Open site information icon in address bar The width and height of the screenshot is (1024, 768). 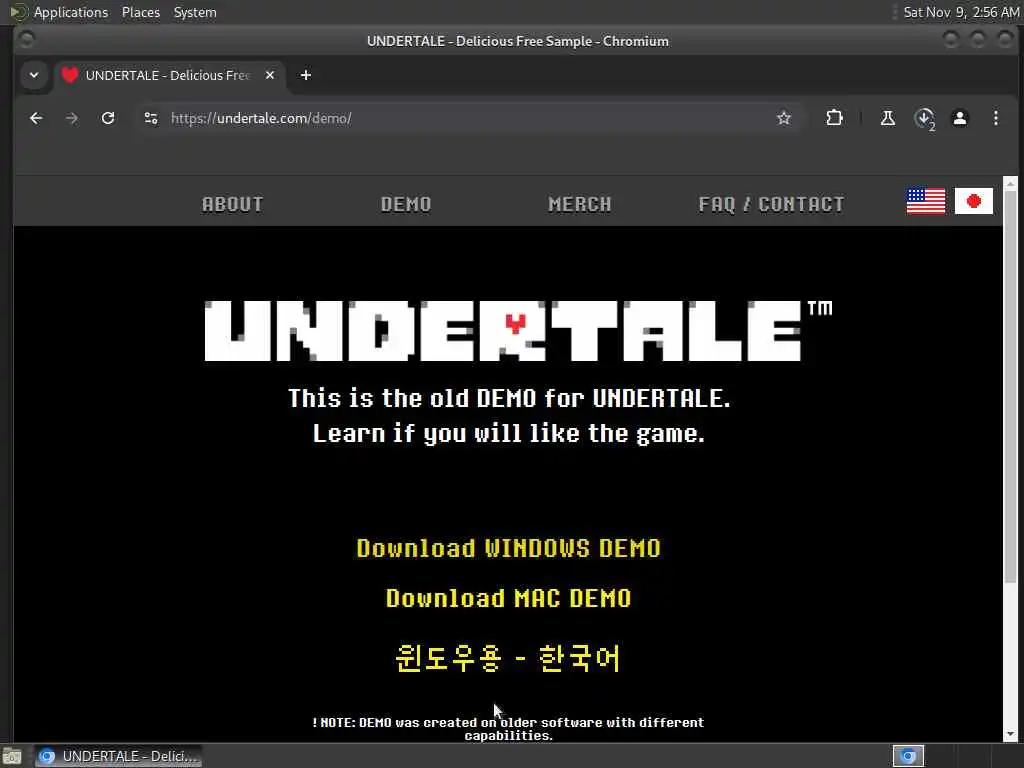(151, 118)
